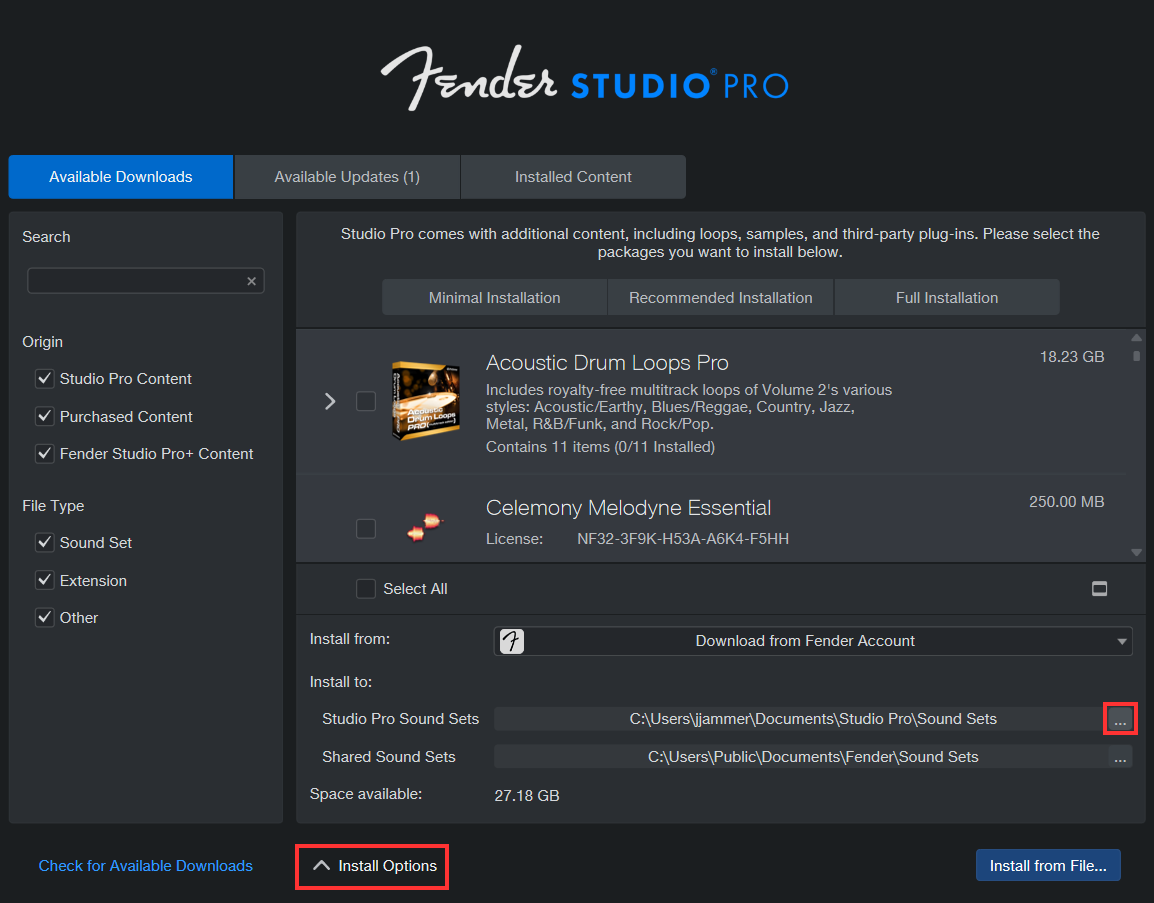
Task: Click the 250.00 MB size value
Action: (1066, 502)
